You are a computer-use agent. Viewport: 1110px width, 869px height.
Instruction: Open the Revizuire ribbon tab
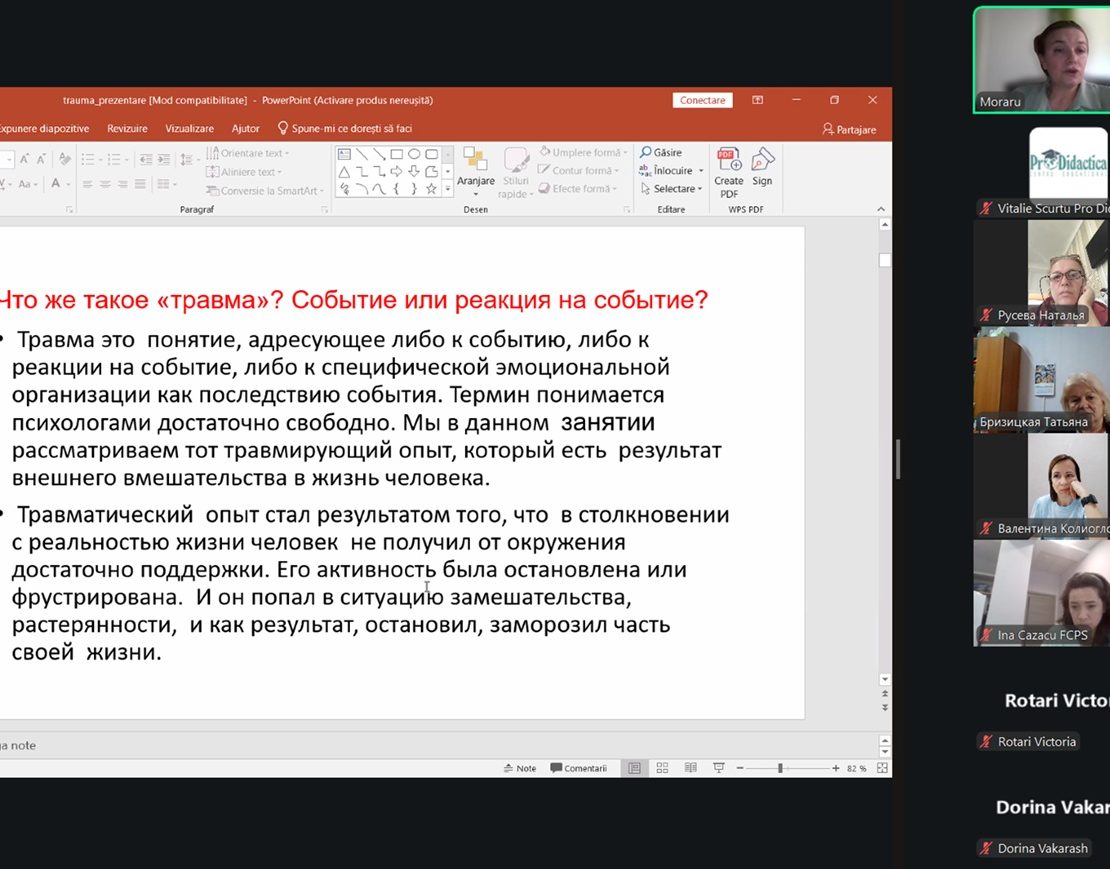tap(127, 128)
